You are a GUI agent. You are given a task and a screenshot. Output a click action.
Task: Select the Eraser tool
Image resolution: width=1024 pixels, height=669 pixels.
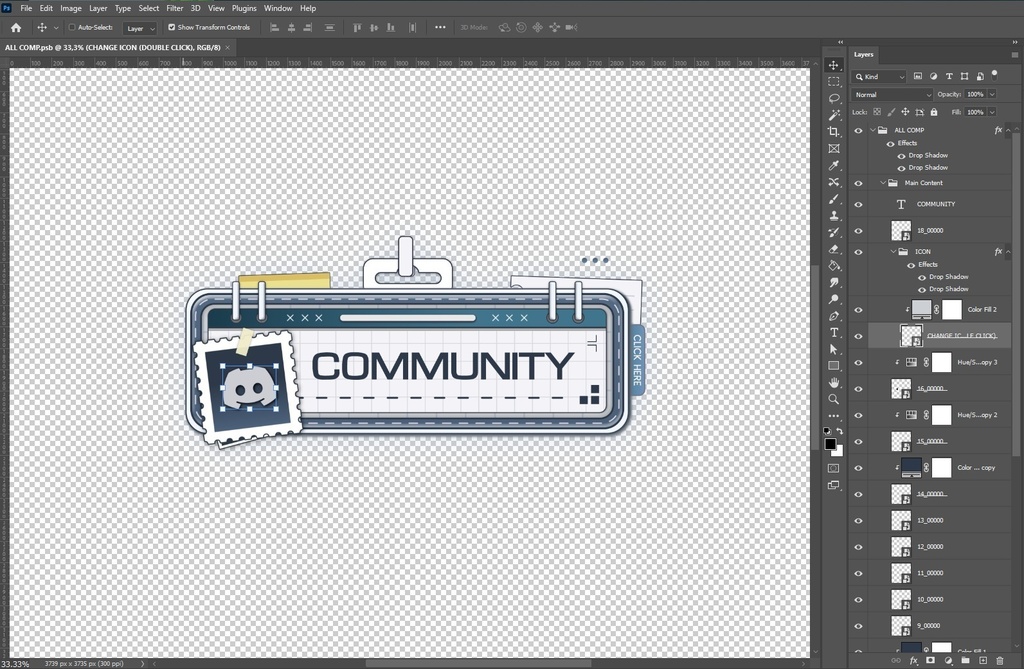pos(834,249)
